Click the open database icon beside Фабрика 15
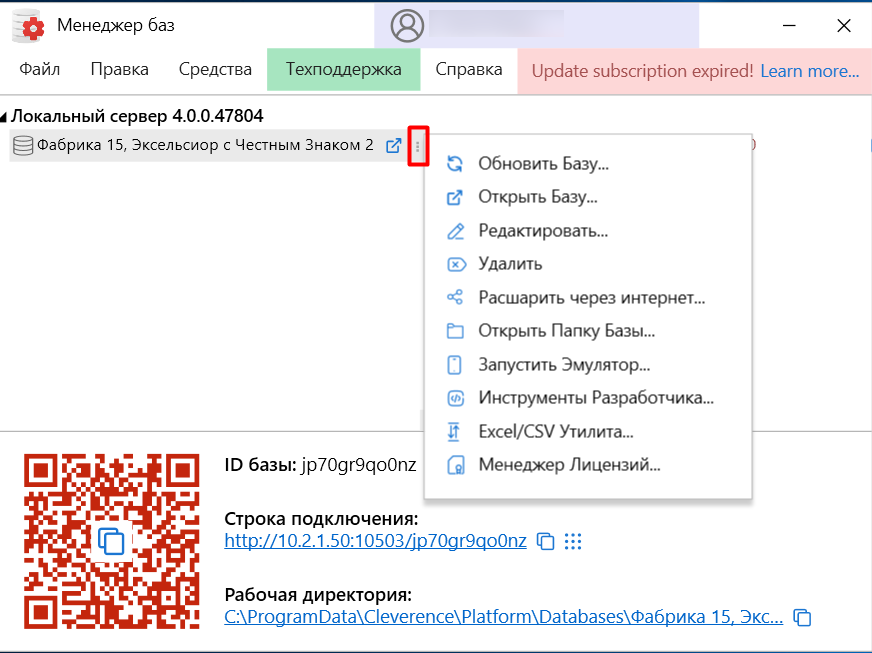This screenshot has width=872, height=653. 394,146
